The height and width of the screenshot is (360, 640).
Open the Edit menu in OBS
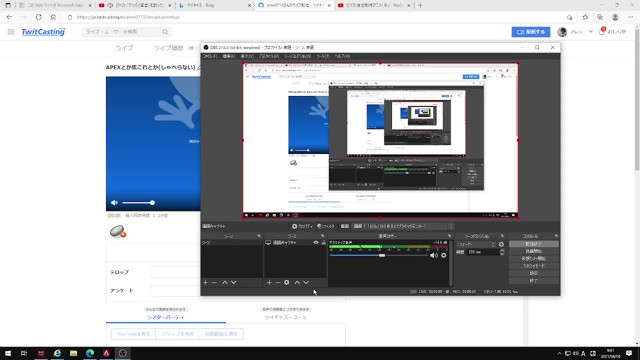(229, 56)
